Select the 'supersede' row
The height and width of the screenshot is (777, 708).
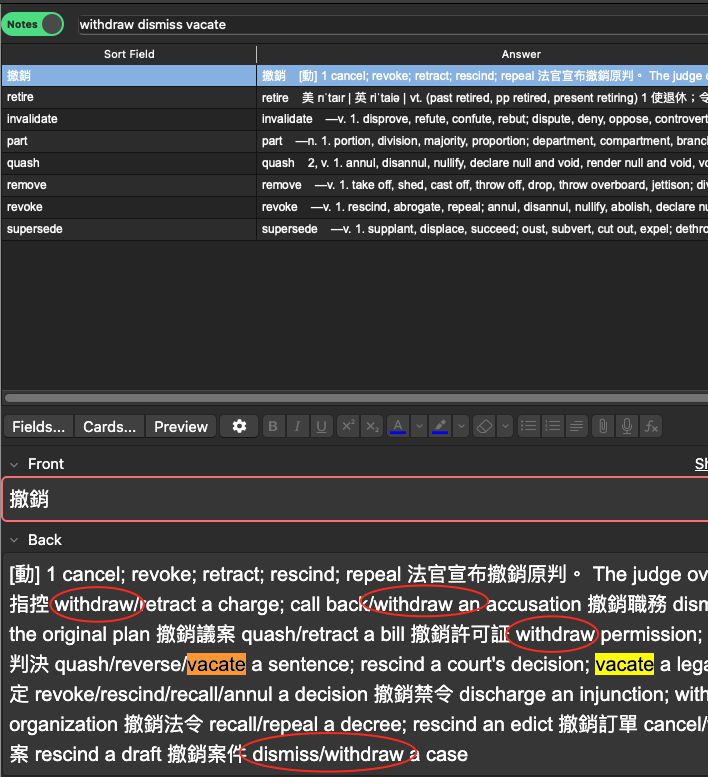pos(129,229)
